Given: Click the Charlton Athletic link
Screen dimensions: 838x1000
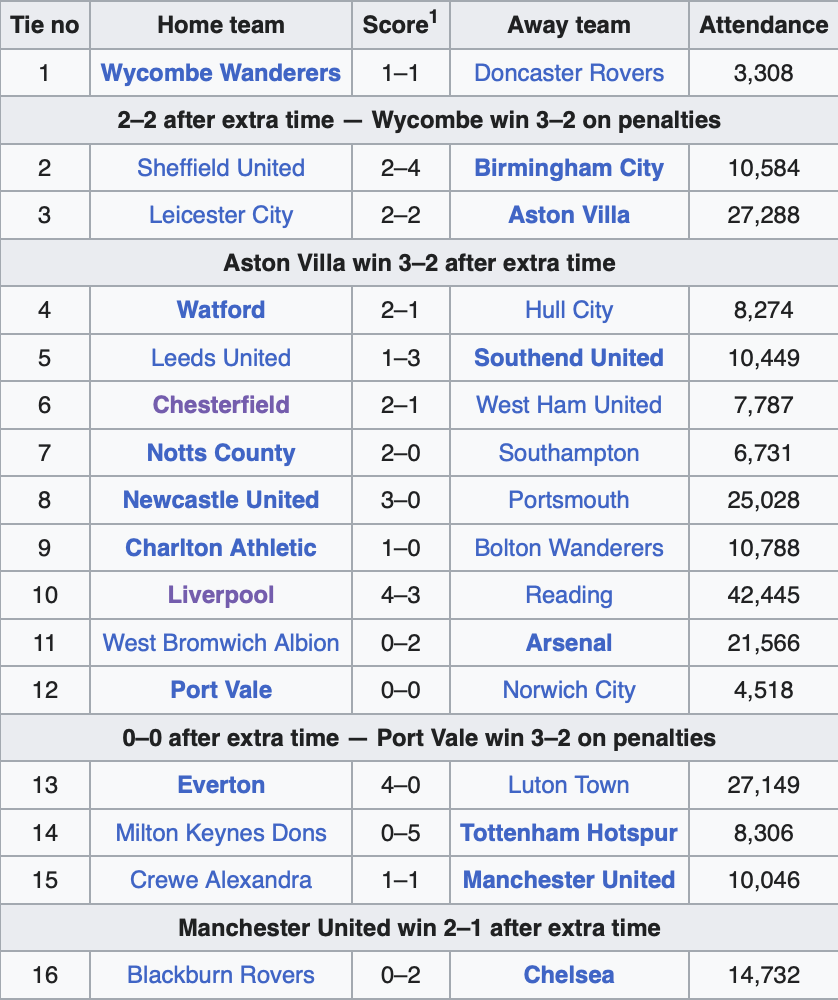Looking at the screenshot, I should pyautogui.click(x=221, y=548).
